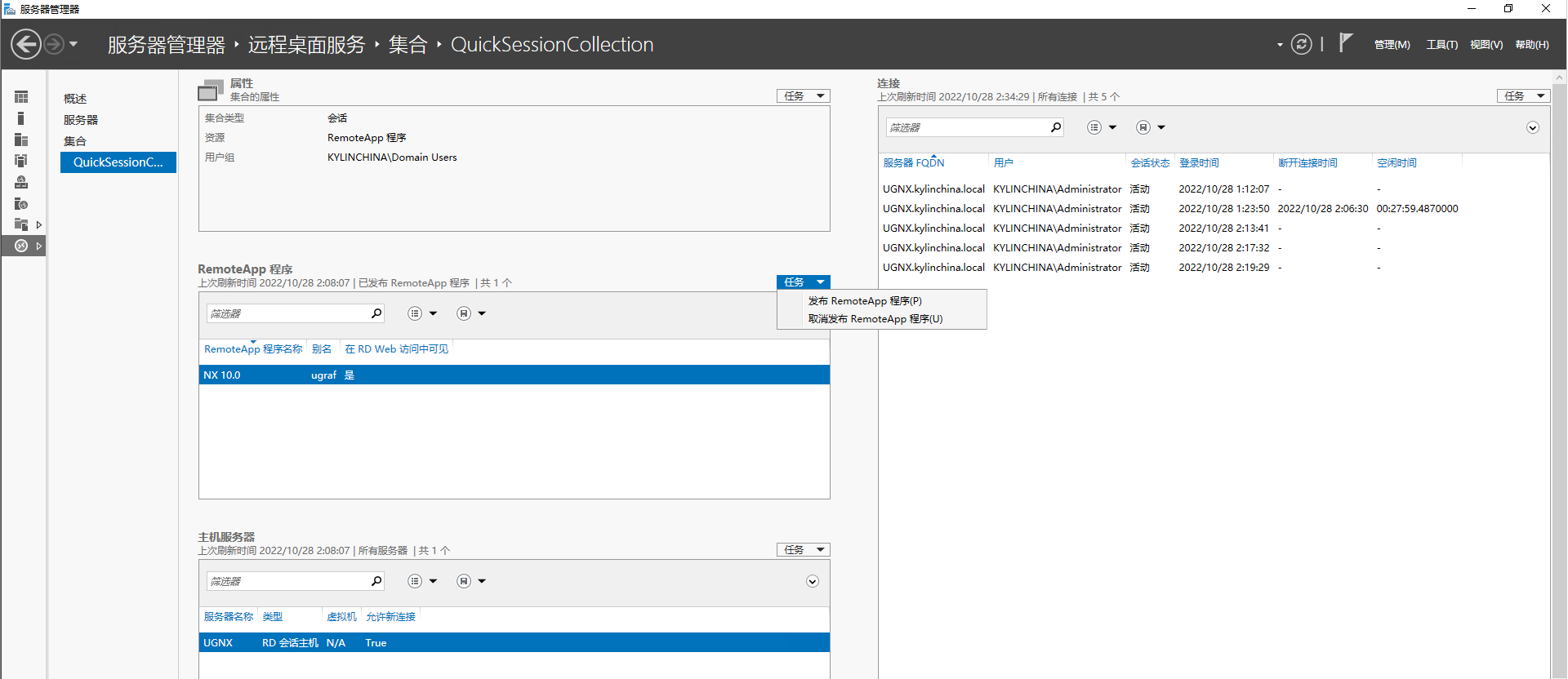This screenshot has height=679, width=1568.
Task: Select the connection logged in at 2022/10/28 1:12:07
Action: coord(1214,189)
